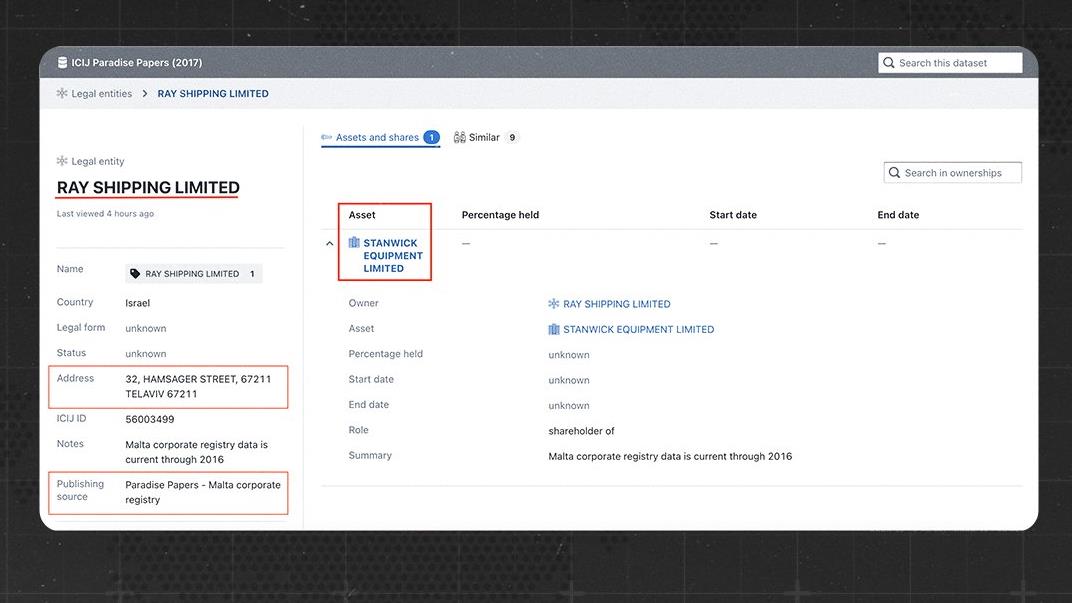Click RAY SHIPPING LIMITED in breadcrumb
Screen dimensions: 1072x603
click(x=213, y=94)
